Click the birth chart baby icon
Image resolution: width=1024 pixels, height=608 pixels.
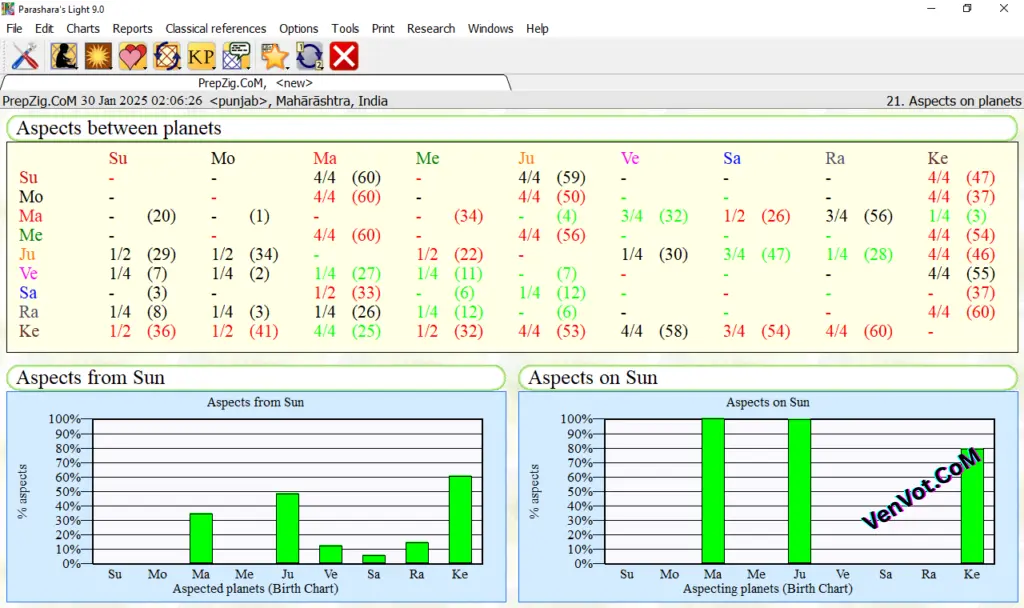coord(64,56)
